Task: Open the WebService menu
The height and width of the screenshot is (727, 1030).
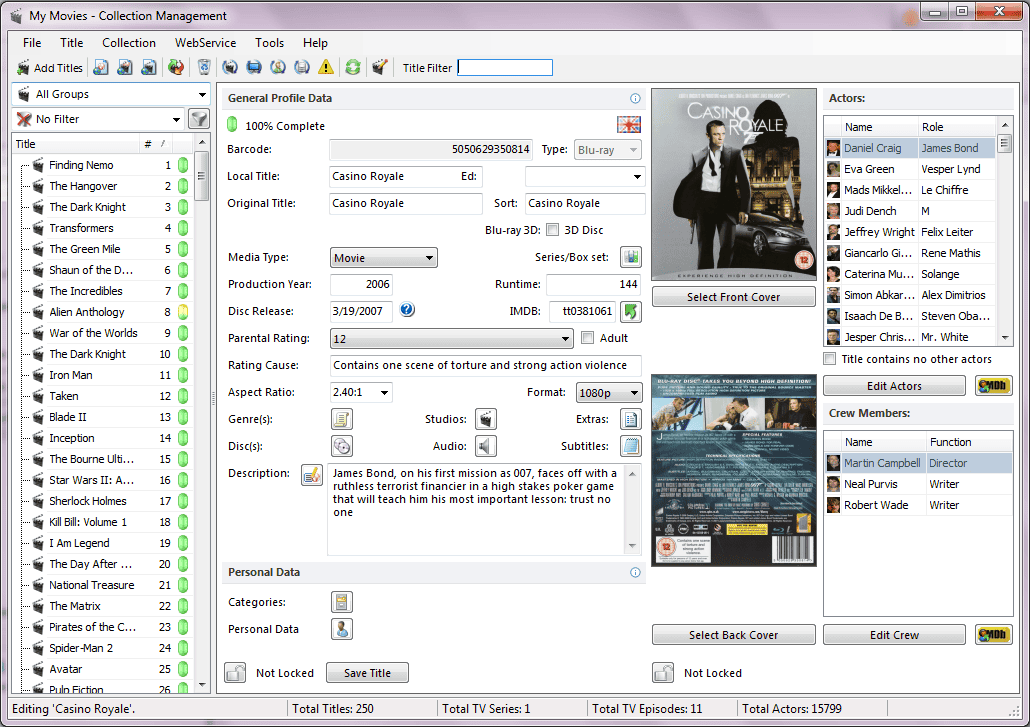Action: tap(205, 43)
